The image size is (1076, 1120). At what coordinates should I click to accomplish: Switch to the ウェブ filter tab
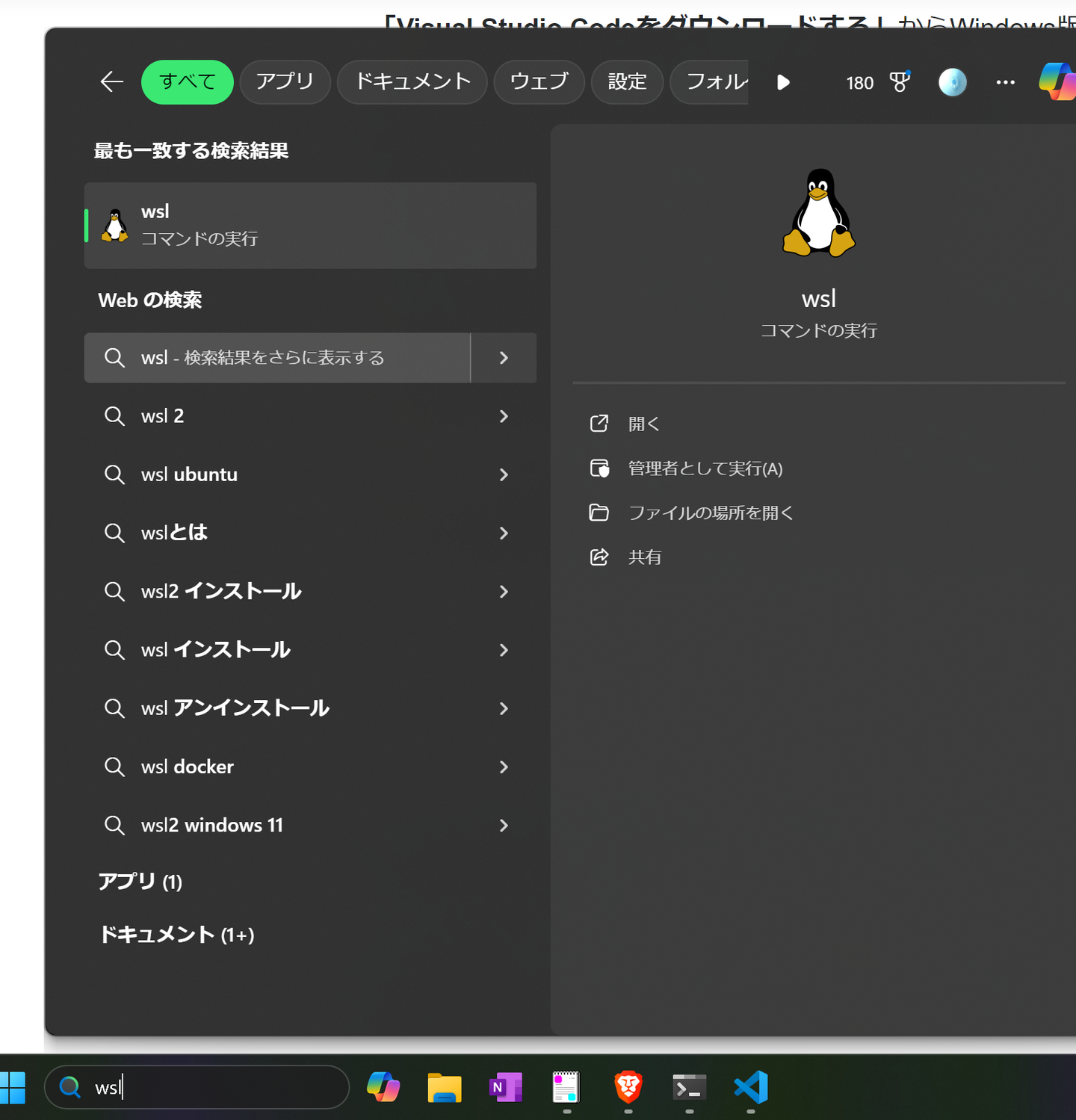tap(539, 81)
